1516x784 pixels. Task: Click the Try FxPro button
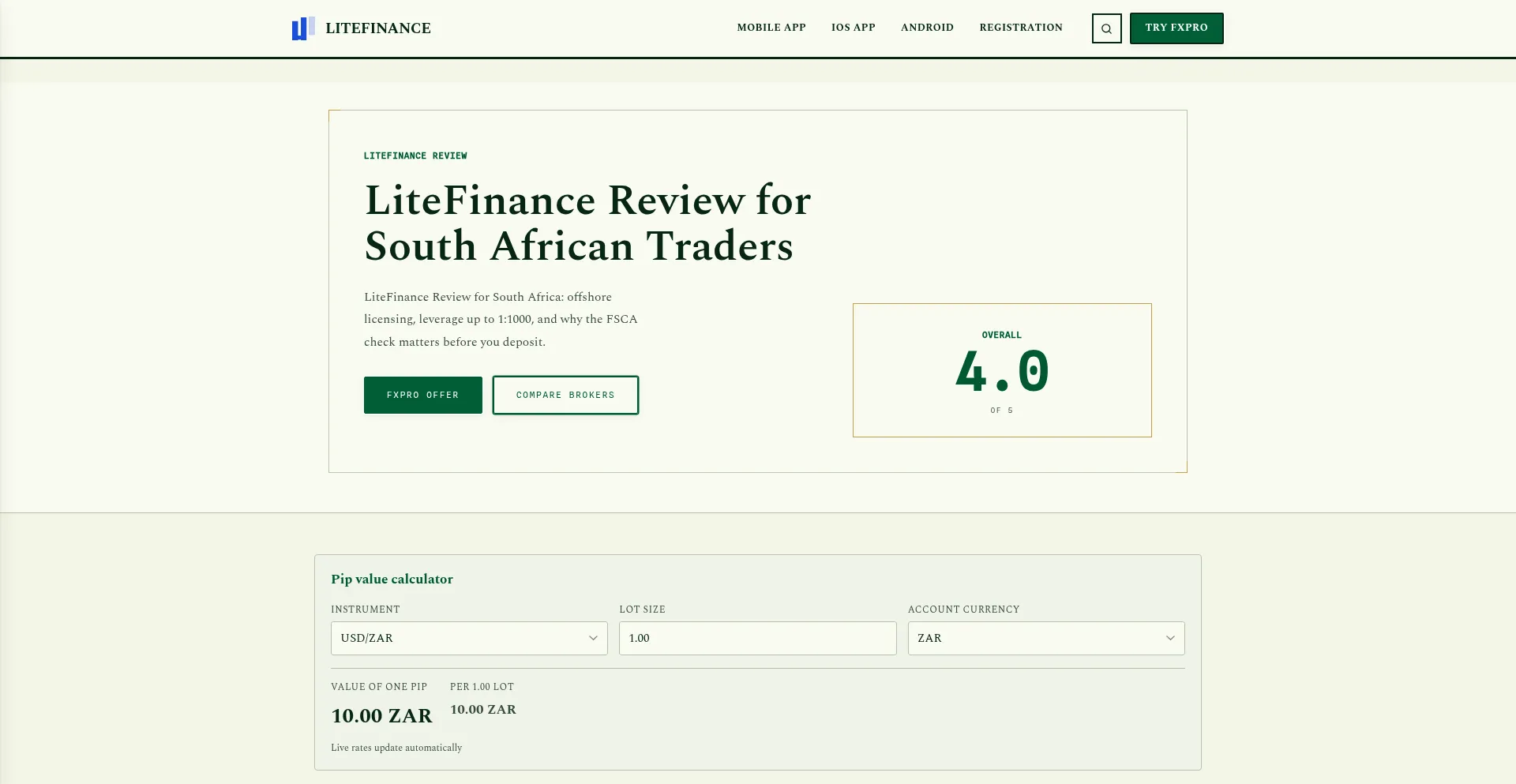pos(1176,28)
